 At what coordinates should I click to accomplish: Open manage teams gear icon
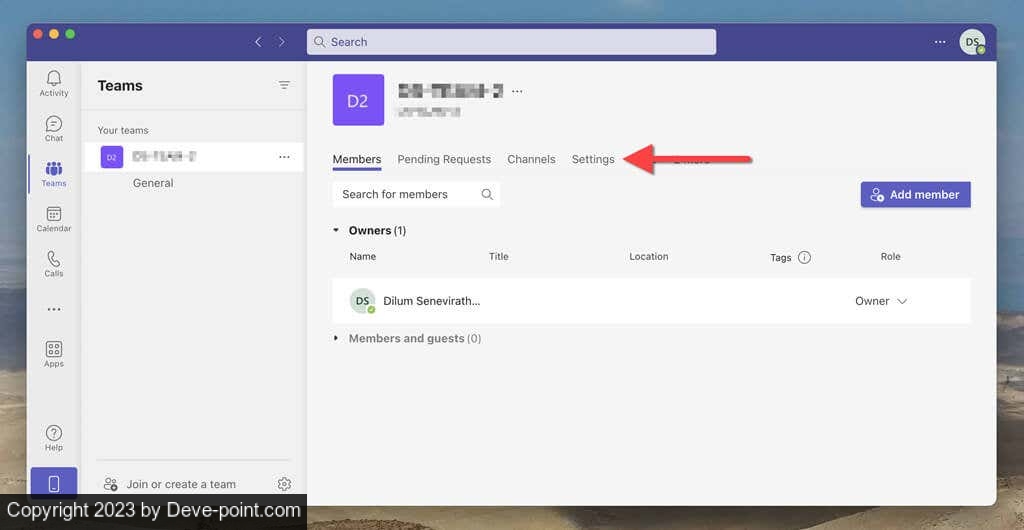(284, 484)
